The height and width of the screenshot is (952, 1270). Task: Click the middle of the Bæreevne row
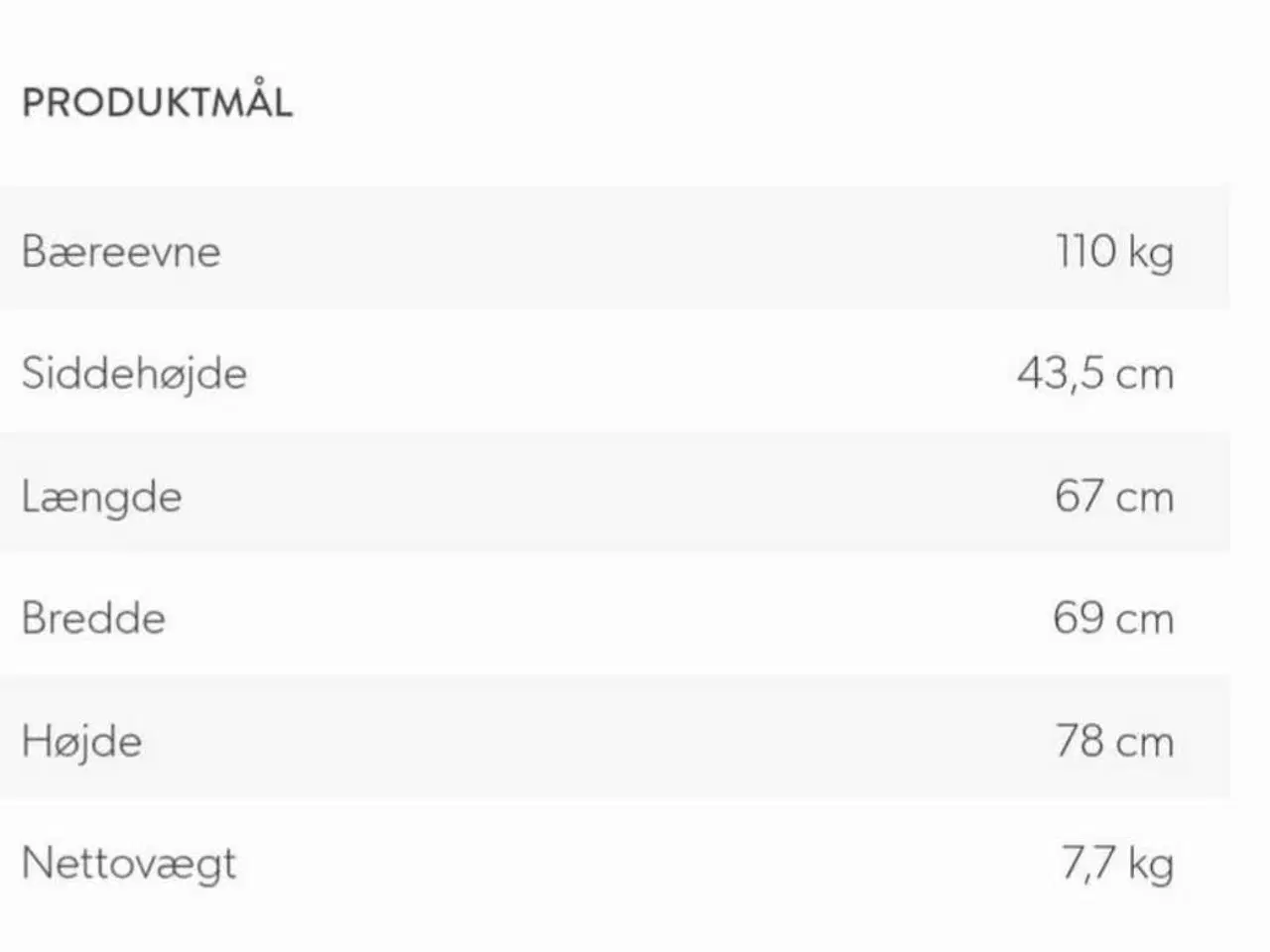pyautogui.click(x=615, y=250)
